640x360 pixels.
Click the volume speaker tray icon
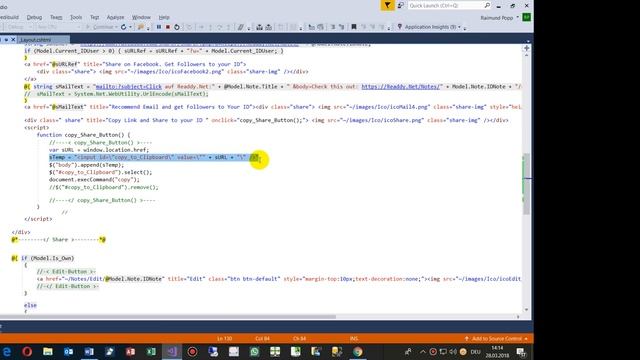pyautogui.click(x=453, y=351)
